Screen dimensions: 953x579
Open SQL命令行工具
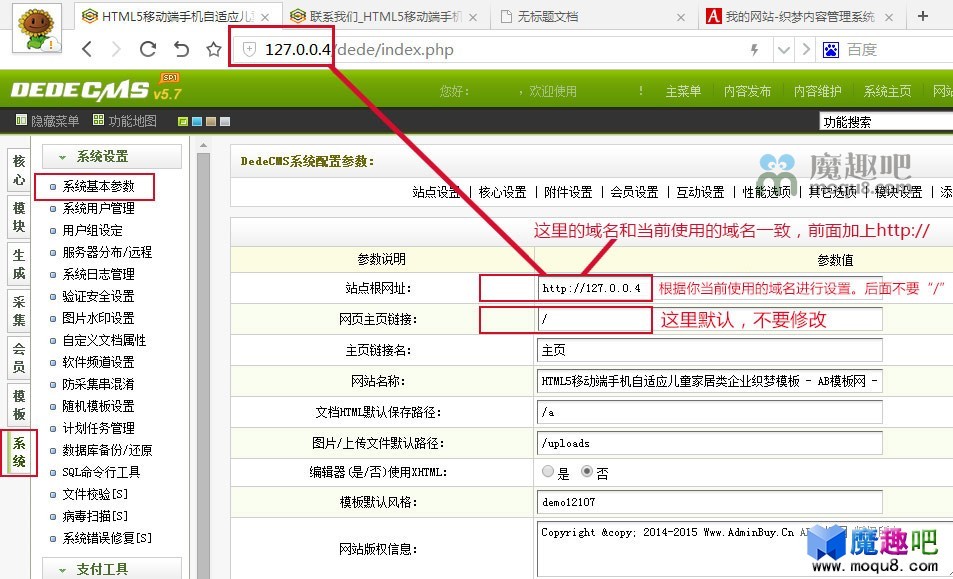point(101,472)
